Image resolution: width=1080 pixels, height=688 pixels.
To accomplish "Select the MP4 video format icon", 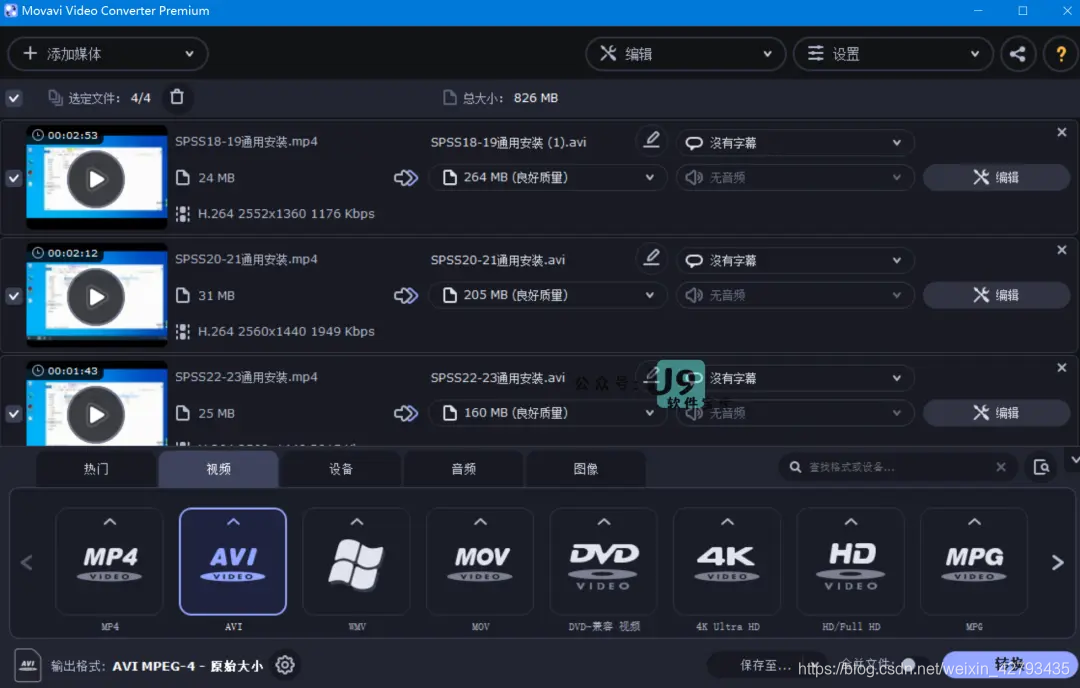I will coord(110,561).
